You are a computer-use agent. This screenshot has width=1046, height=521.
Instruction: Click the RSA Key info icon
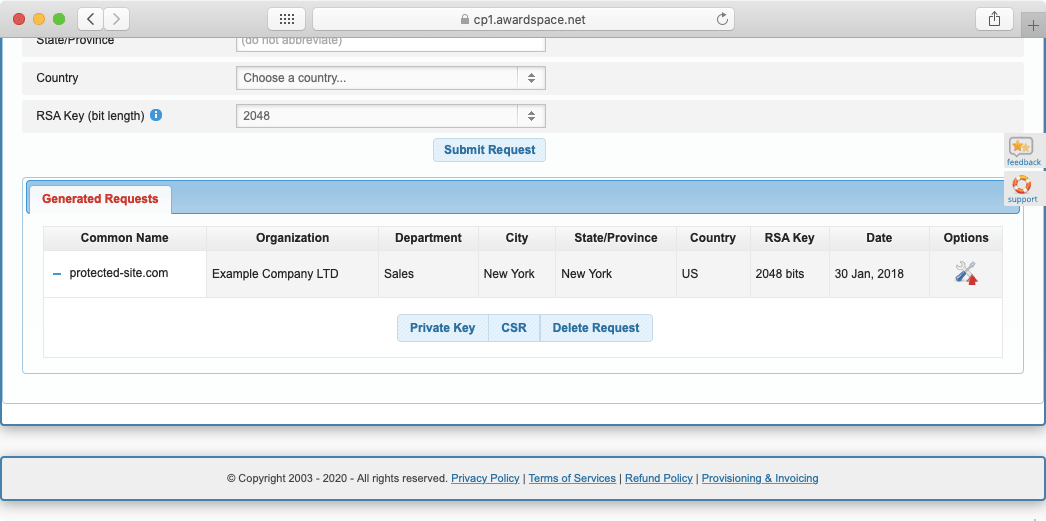[x=156, y=115]
